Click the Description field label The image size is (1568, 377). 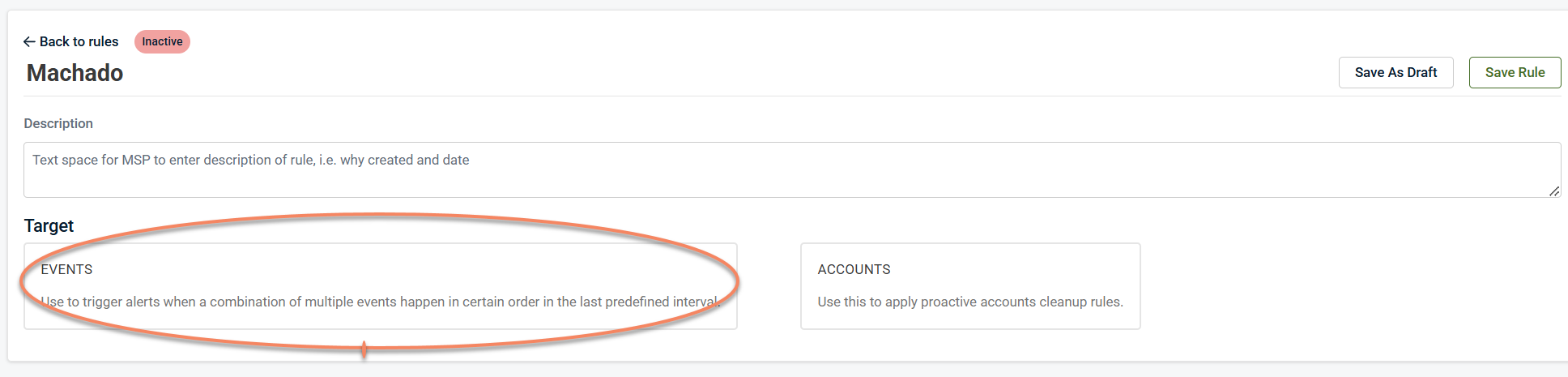(x=58, y=123)
